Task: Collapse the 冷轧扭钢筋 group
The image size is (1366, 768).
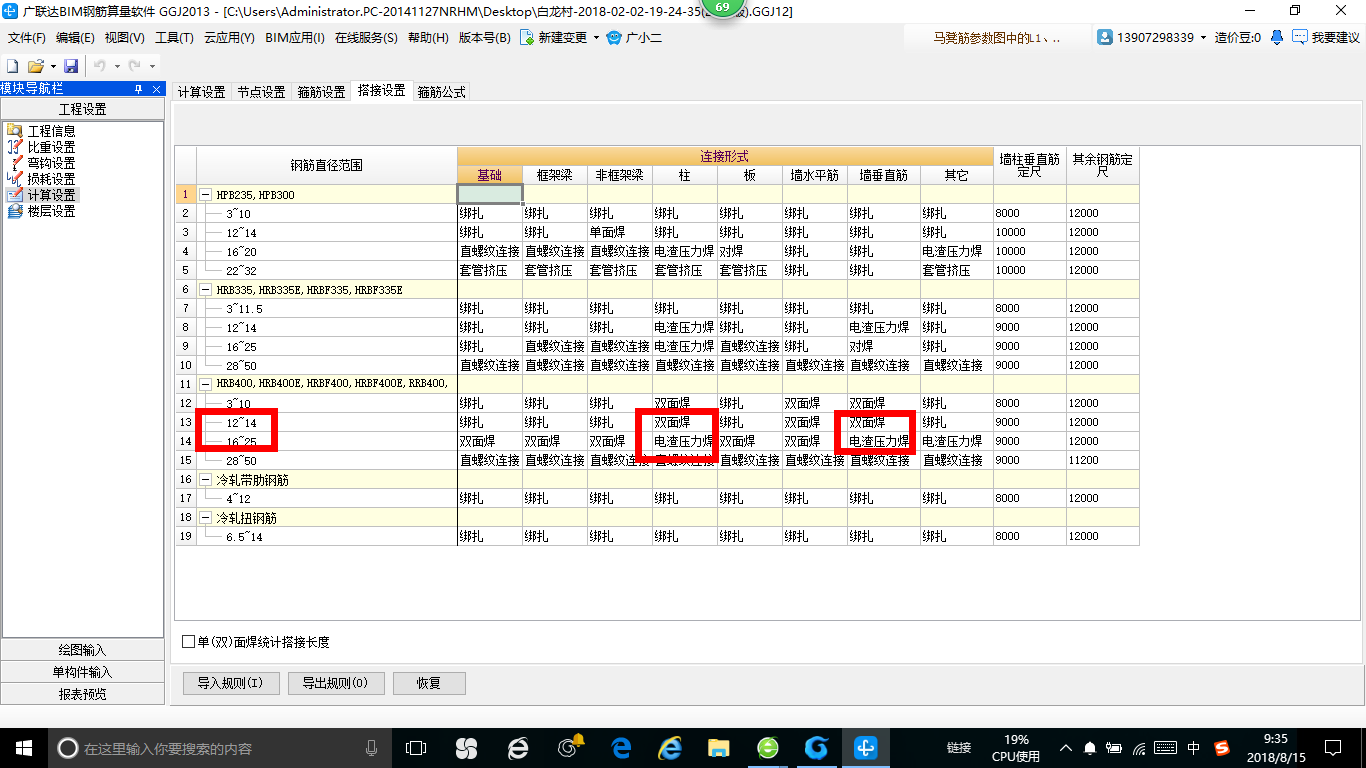Action: click(x=205, y=517)
